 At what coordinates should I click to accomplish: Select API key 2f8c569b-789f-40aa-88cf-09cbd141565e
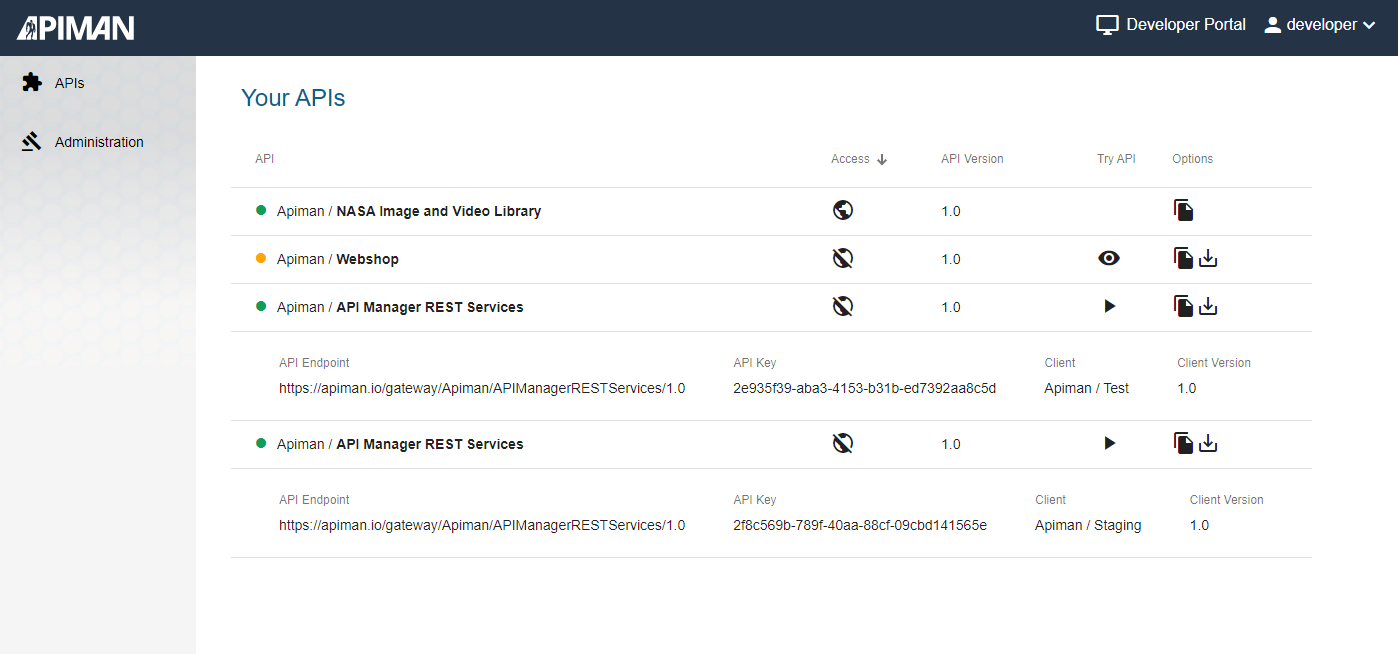(x=860, y=525)
